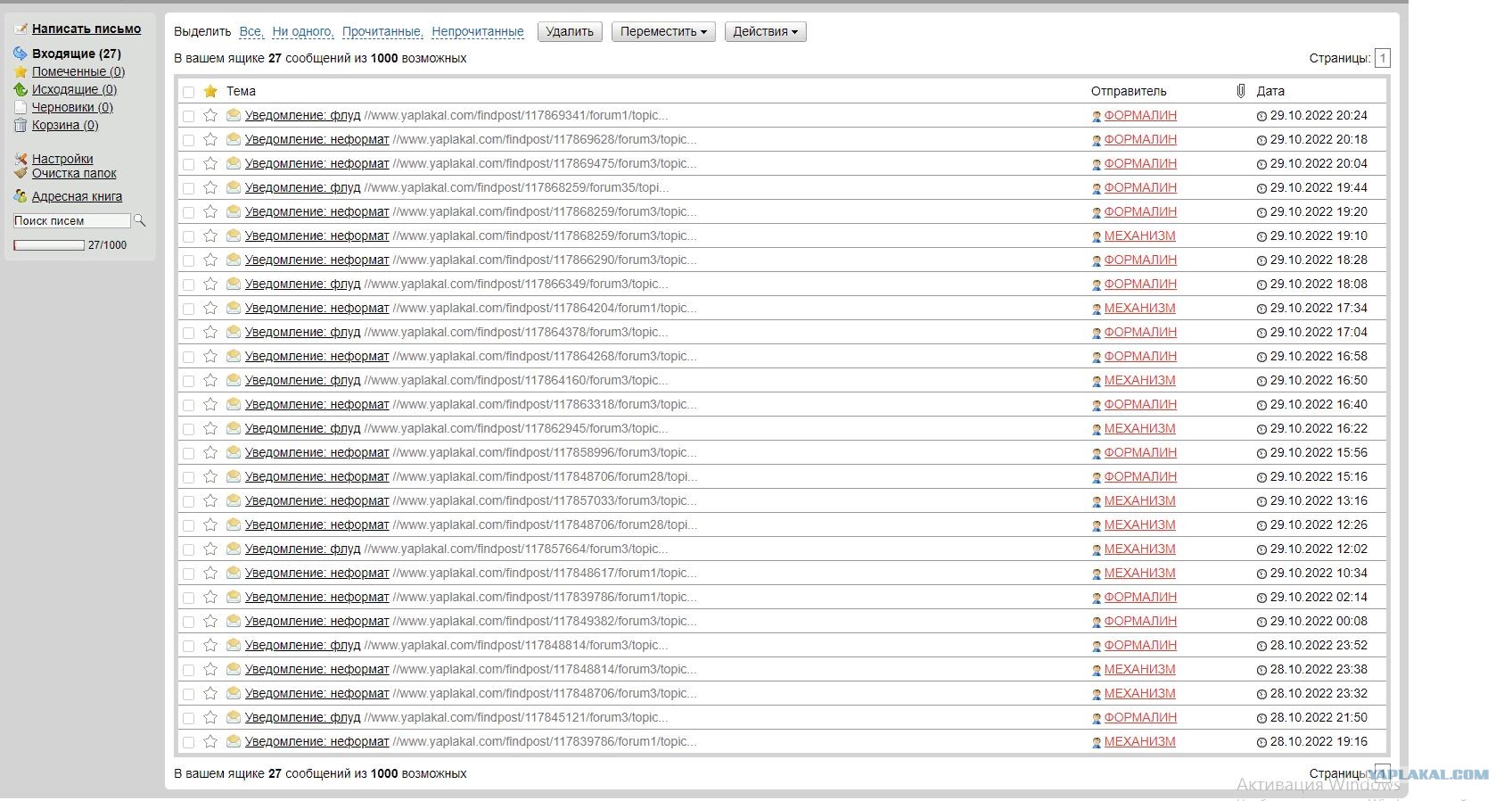Open Настройки in the sidebar
The image size is (1512, 801).
tap(62, 159)
